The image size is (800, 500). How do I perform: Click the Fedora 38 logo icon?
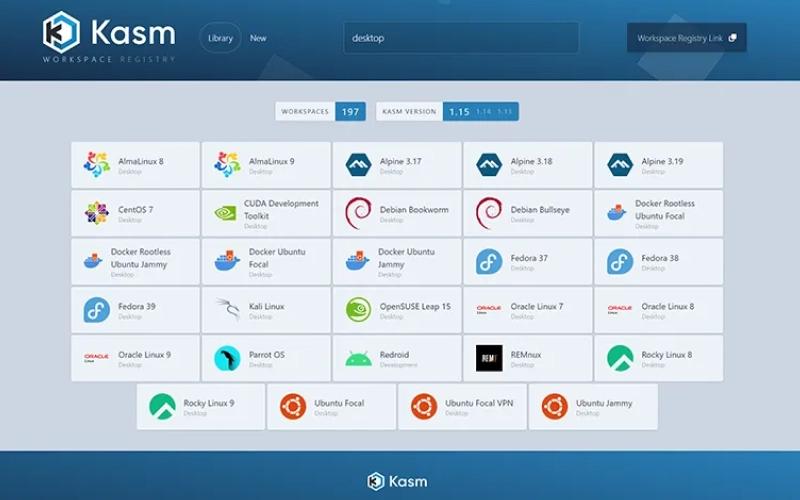(x=620, y=261)
